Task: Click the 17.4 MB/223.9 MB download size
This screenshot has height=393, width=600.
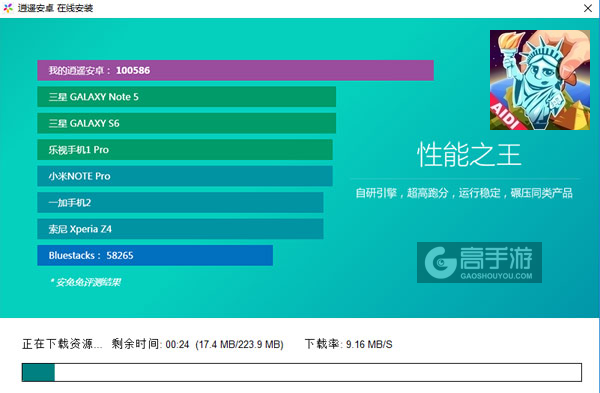Action: [x=240, y=344]
